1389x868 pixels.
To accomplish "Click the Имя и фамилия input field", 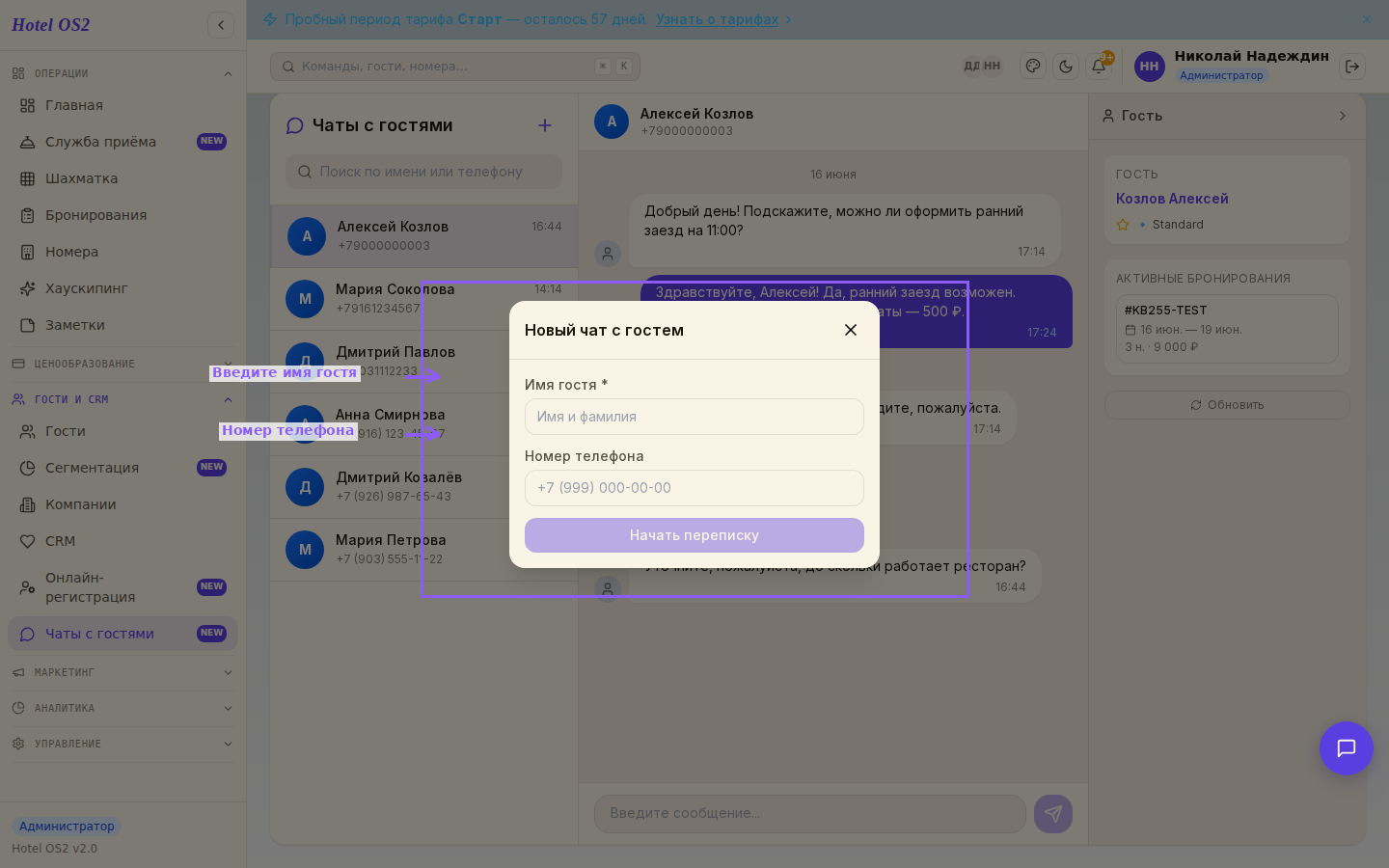I will click(x=694, y=417).
